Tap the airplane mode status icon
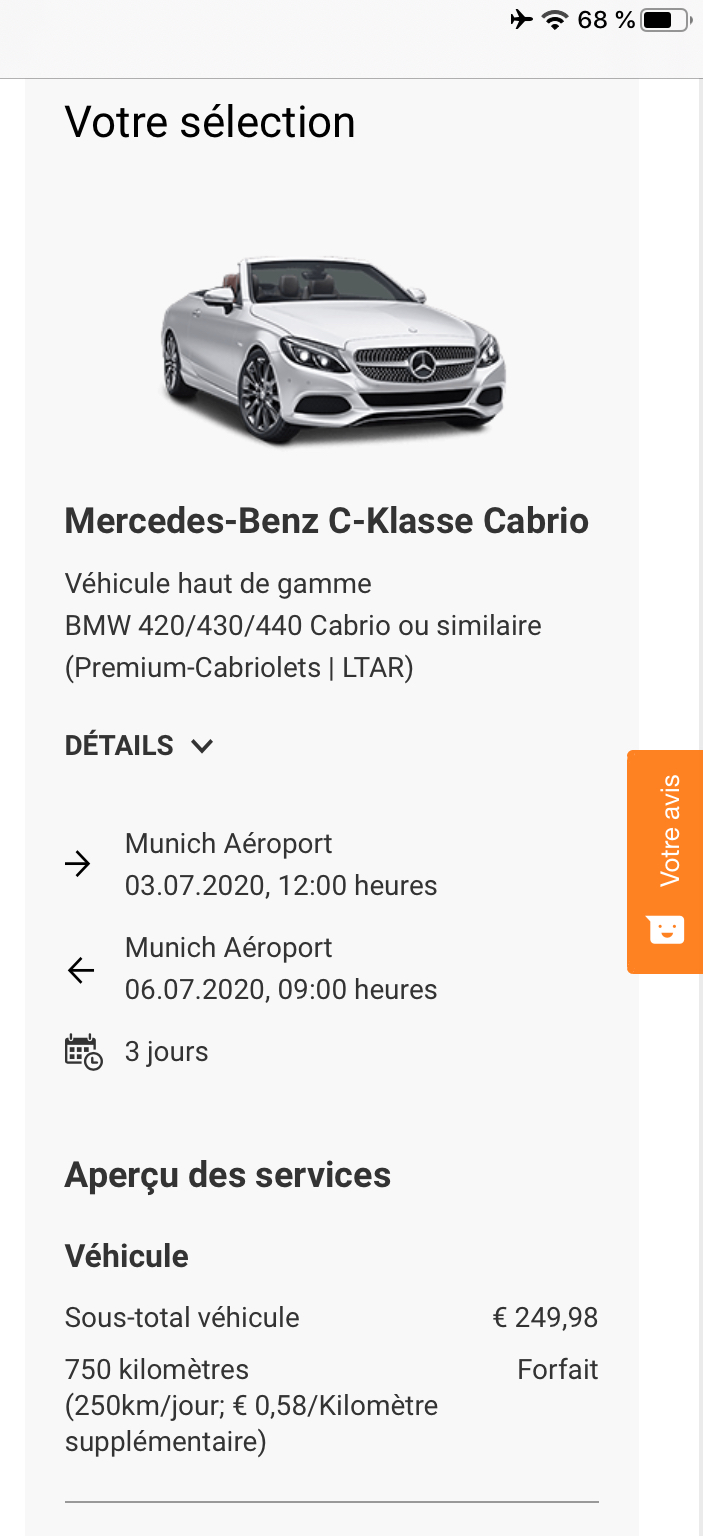This screenshot has height=1536, width=703. coord(521,19)
